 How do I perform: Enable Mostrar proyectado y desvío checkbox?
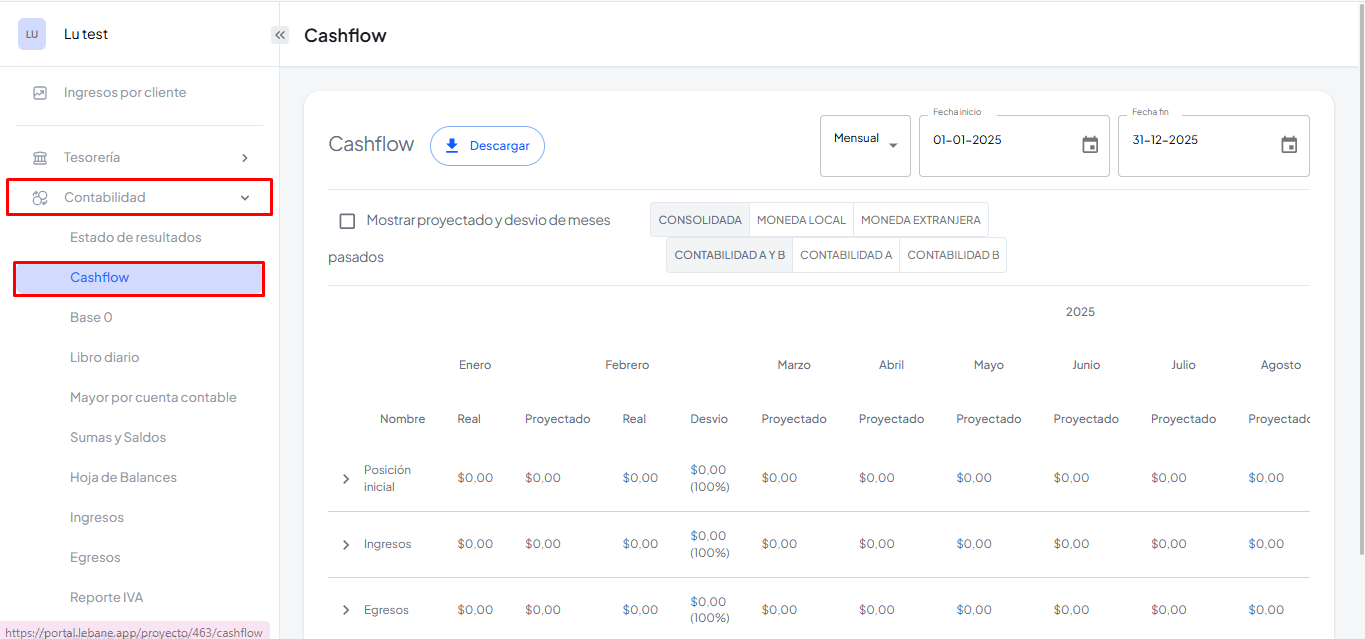coord(347,221)
